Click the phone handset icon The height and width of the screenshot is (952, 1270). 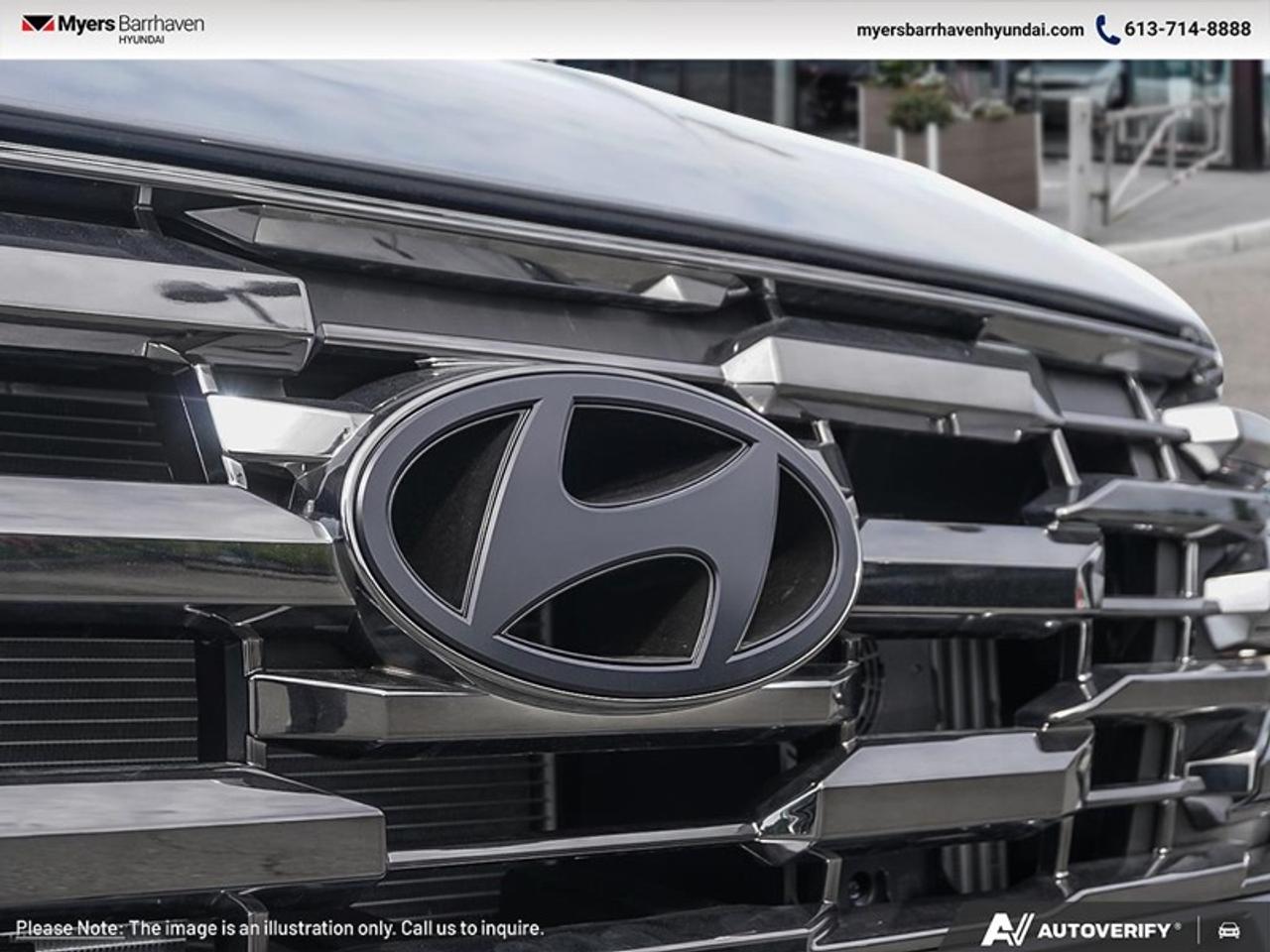[x=1107, y=29]
